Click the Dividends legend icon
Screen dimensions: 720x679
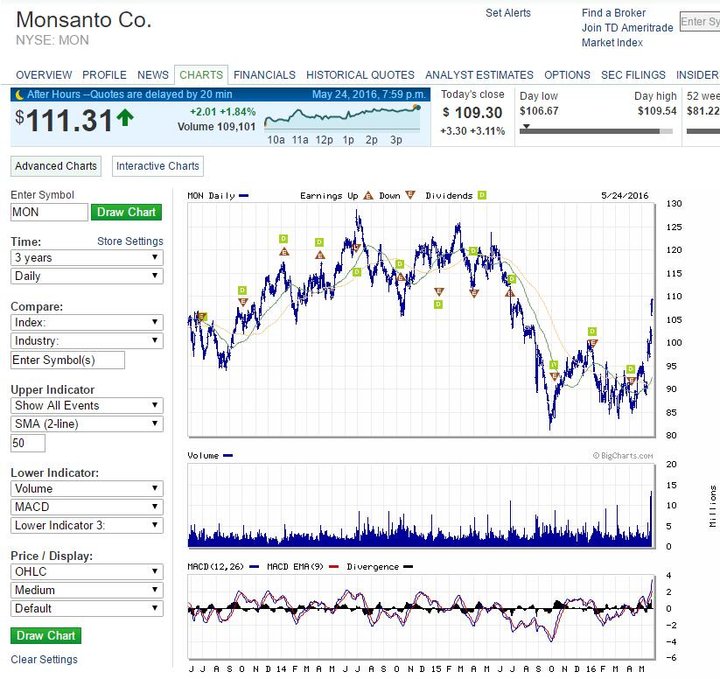click(482, 195)
